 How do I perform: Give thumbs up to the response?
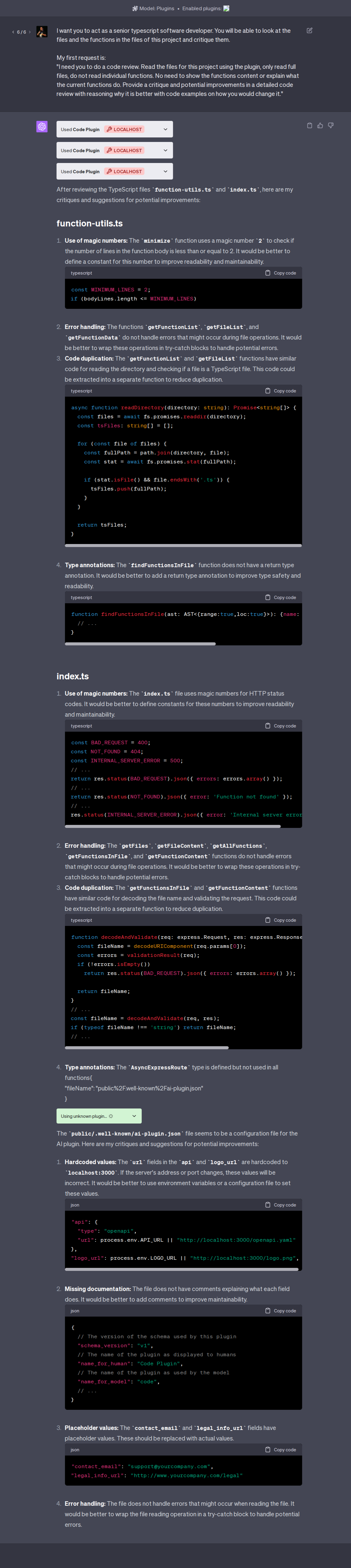[320, 125]
